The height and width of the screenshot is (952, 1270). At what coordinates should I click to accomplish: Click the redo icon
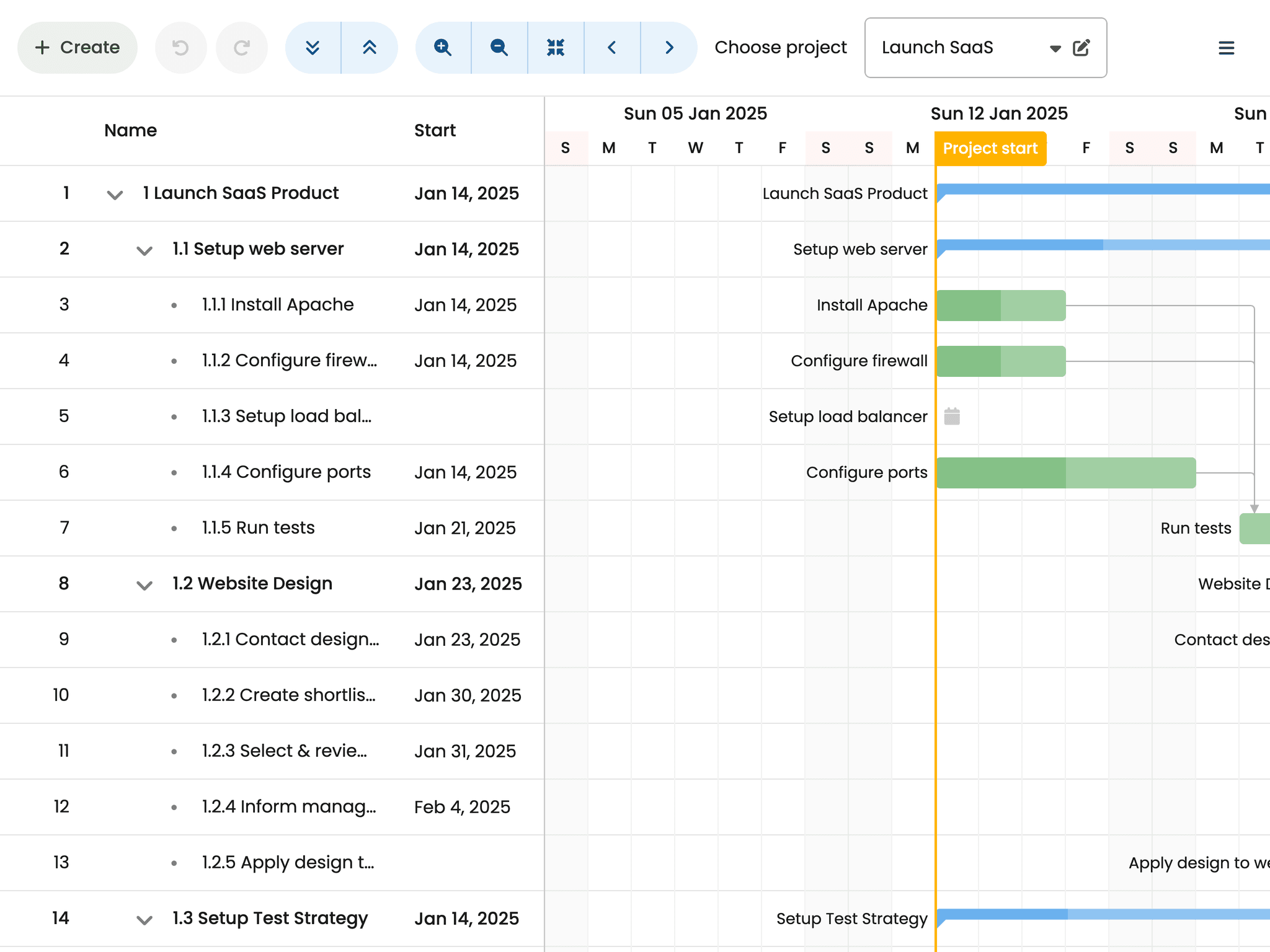tap(242, 48)
